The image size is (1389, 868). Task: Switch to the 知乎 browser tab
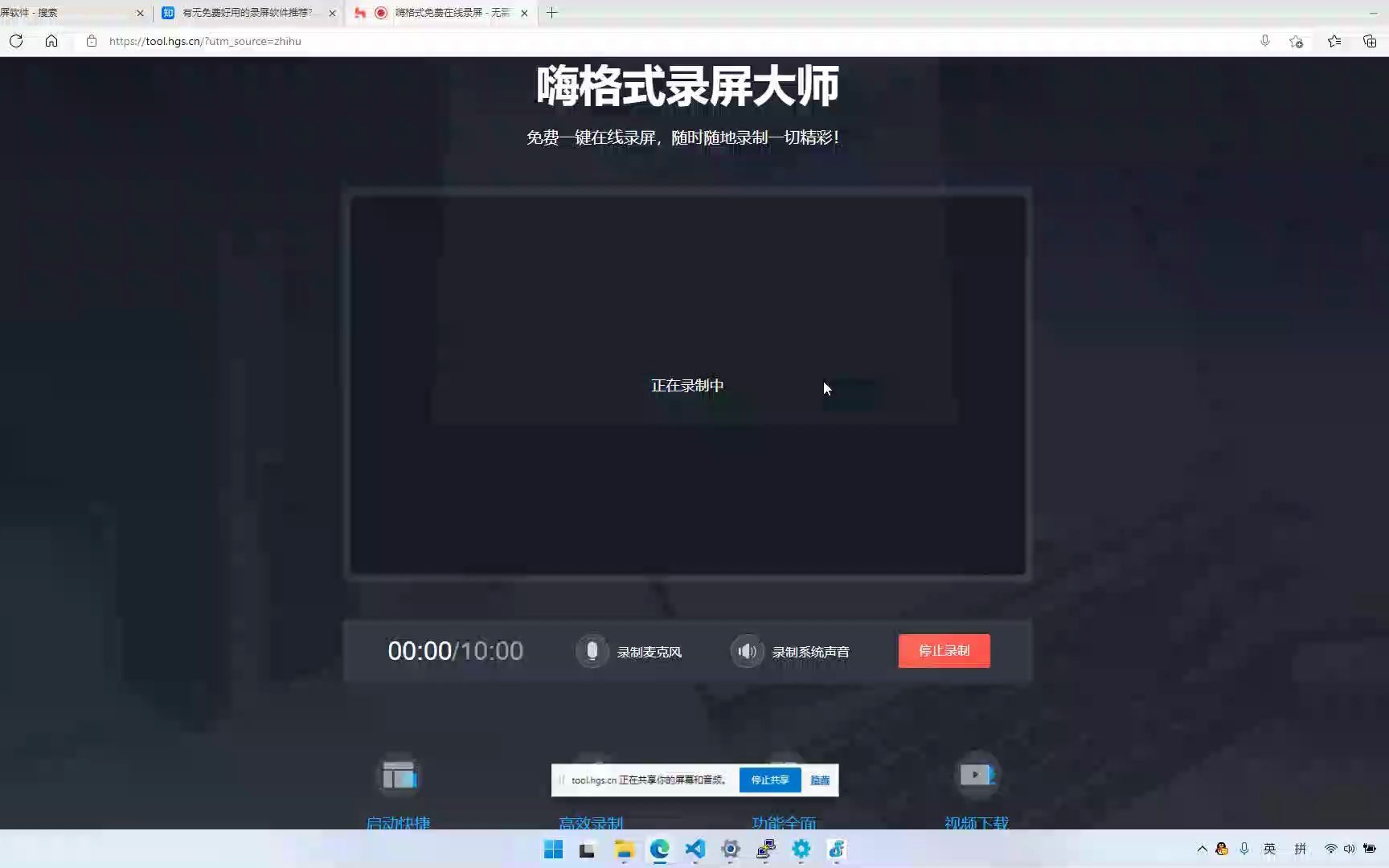pos(241,13)
